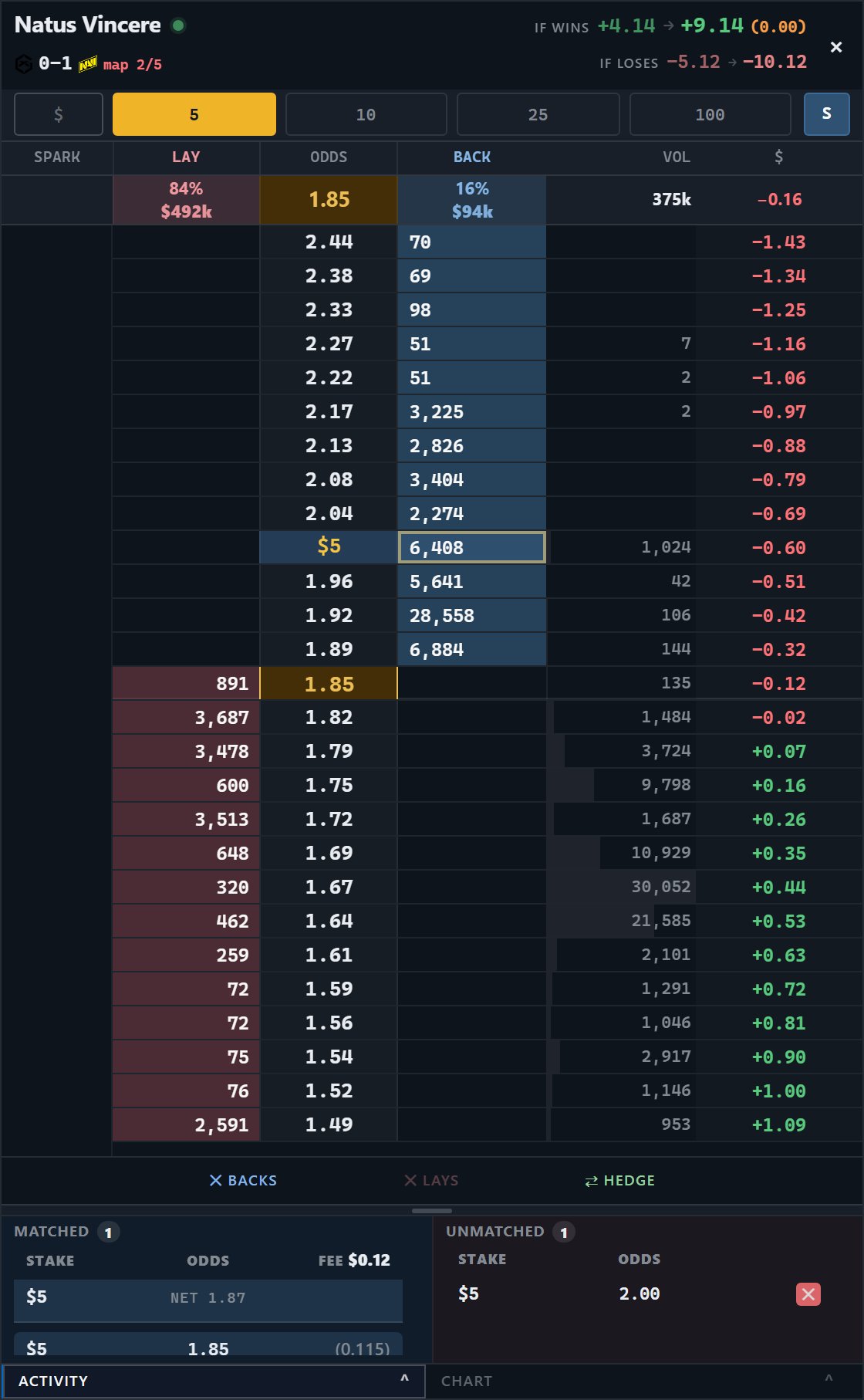Click the panel resize handle bar
Viewport: 864px width, 1400px height.
coord(432,1211)
